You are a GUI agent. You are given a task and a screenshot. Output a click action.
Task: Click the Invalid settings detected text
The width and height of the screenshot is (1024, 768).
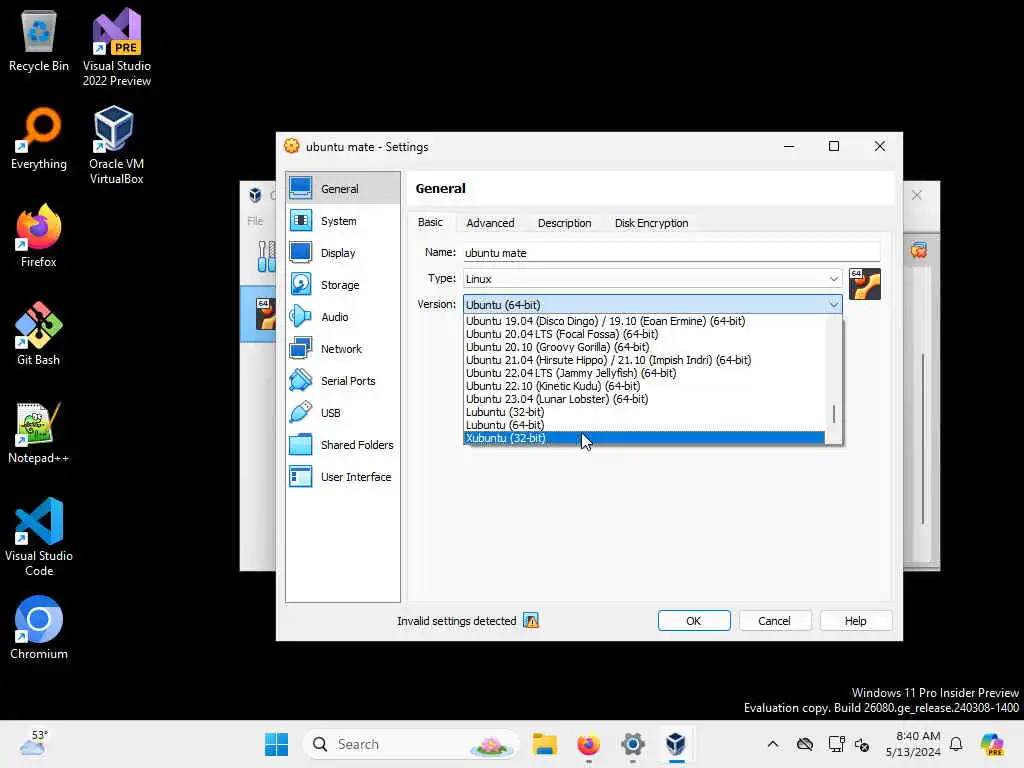(x=456, y=621)
